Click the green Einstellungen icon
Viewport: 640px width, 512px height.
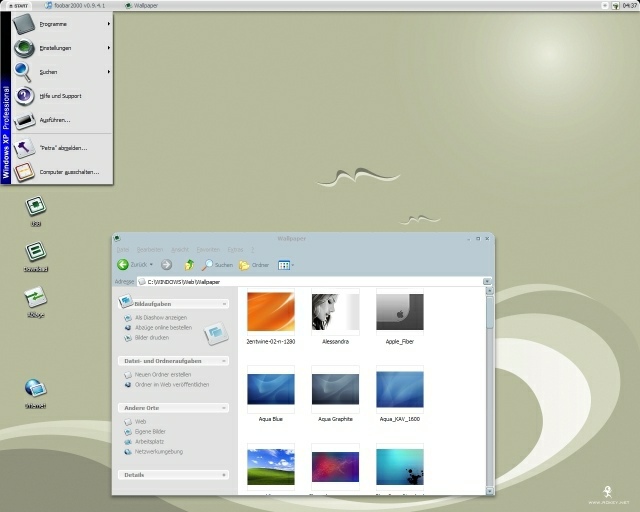coord(24,48)
